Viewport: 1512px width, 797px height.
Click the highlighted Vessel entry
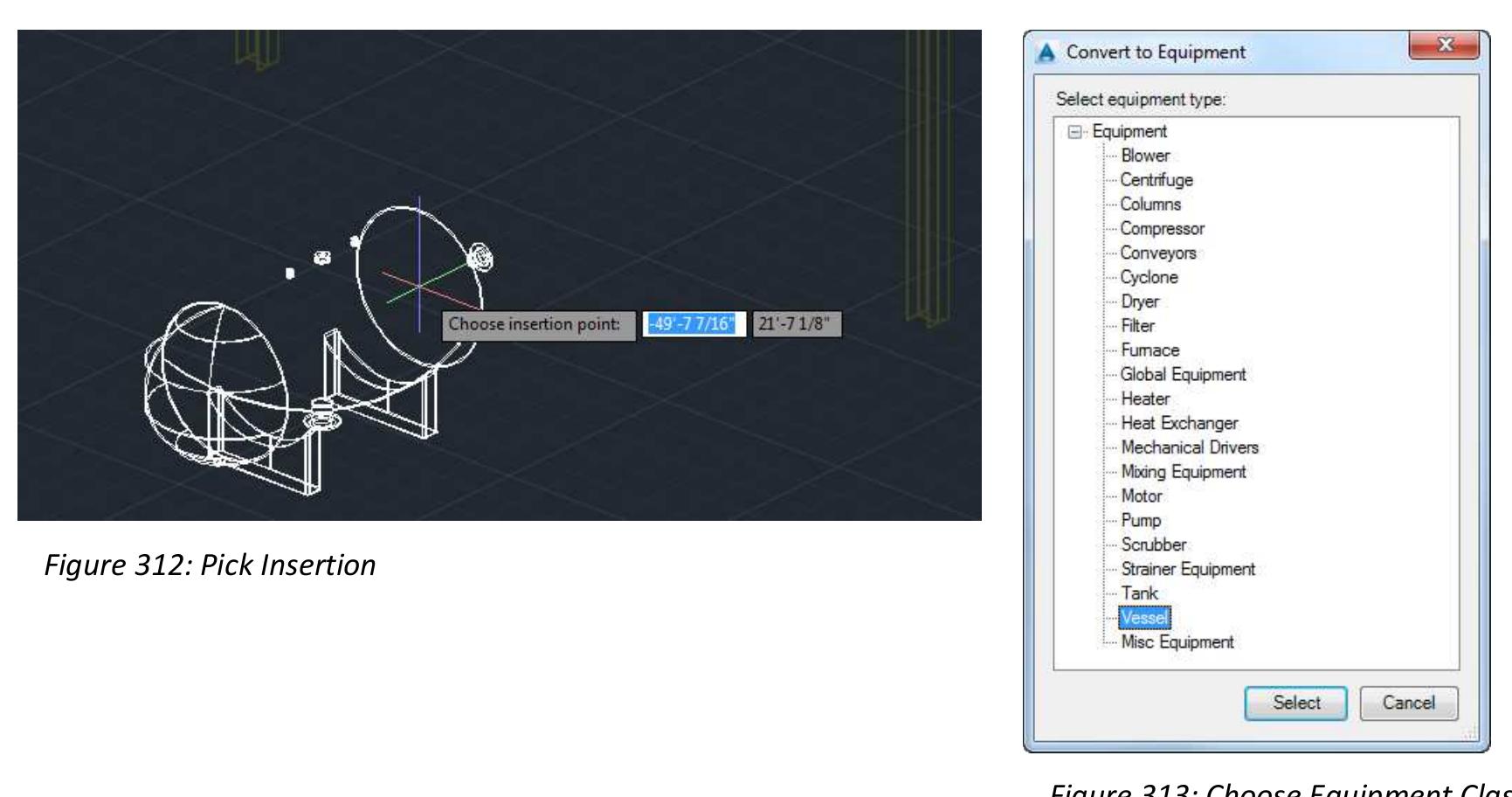click(1144, 618)
